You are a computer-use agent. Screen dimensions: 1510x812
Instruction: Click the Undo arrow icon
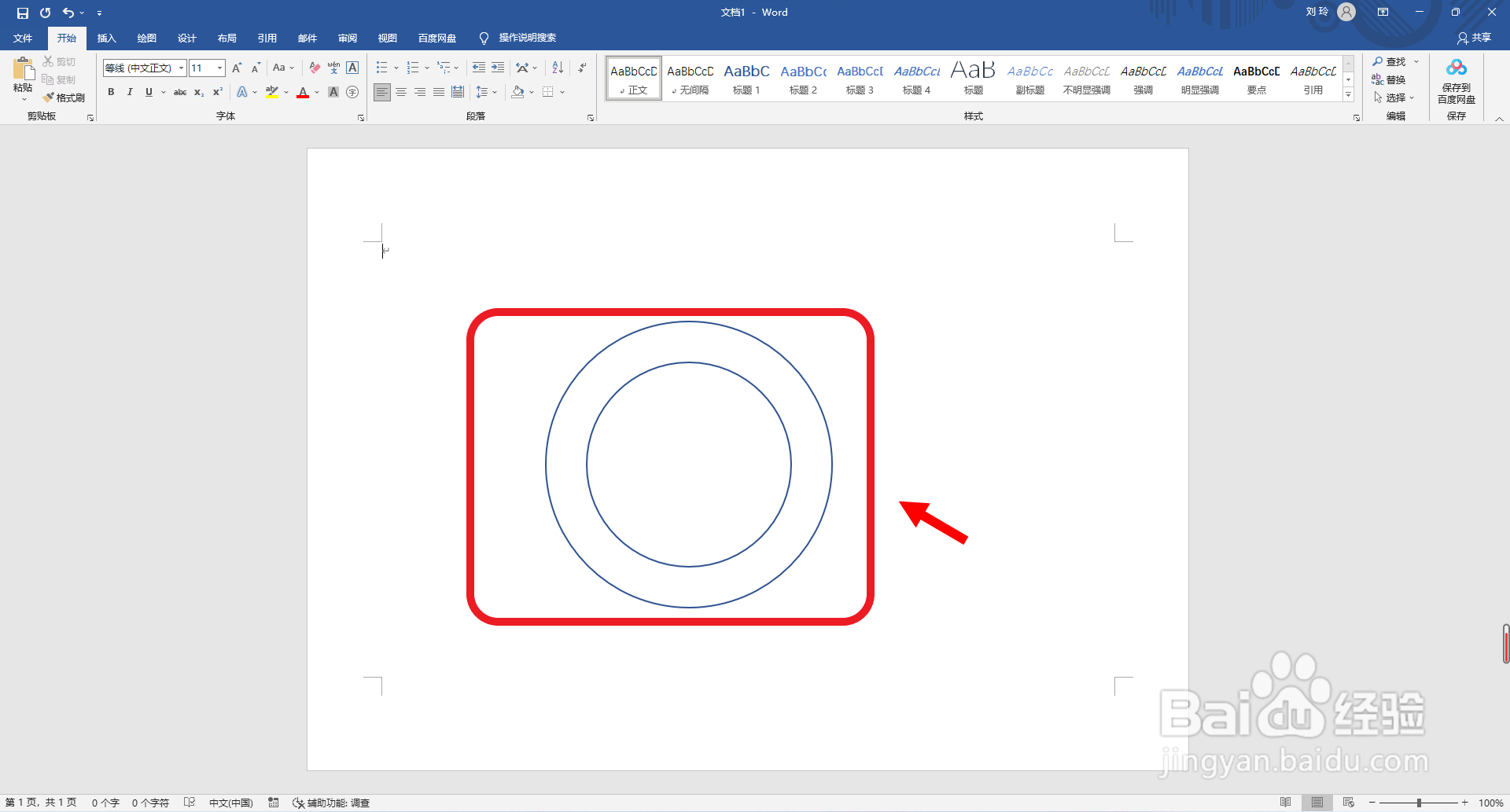tap(68, 13)
